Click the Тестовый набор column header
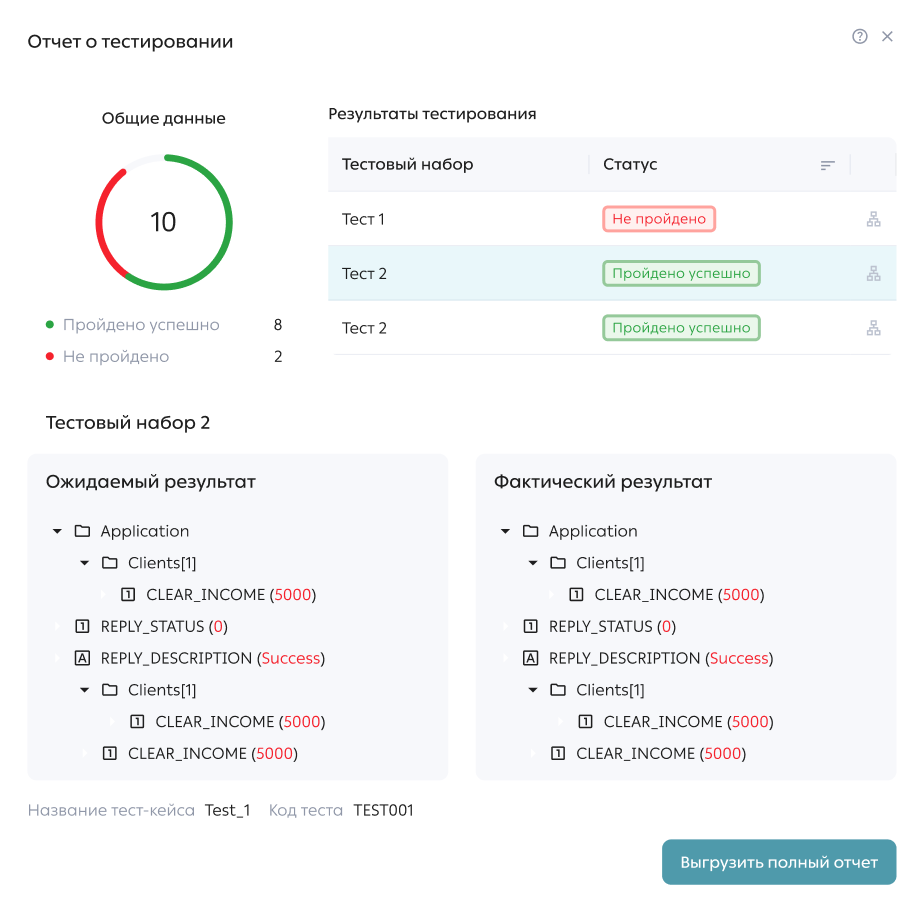924x912 pixels. [x=410, y=164]
